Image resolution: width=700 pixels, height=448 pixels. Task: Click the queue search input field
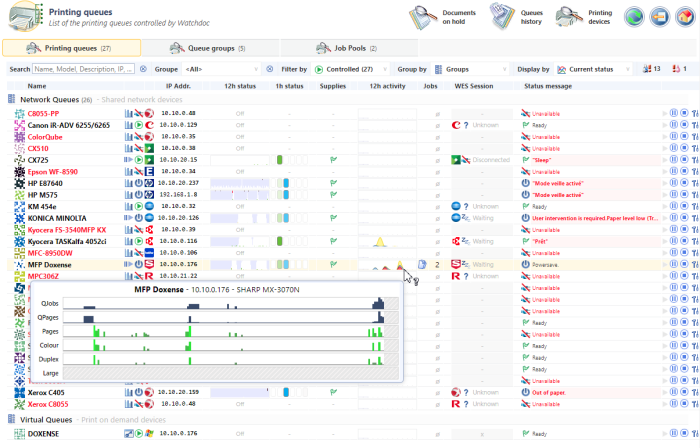[x=84, y=69]
